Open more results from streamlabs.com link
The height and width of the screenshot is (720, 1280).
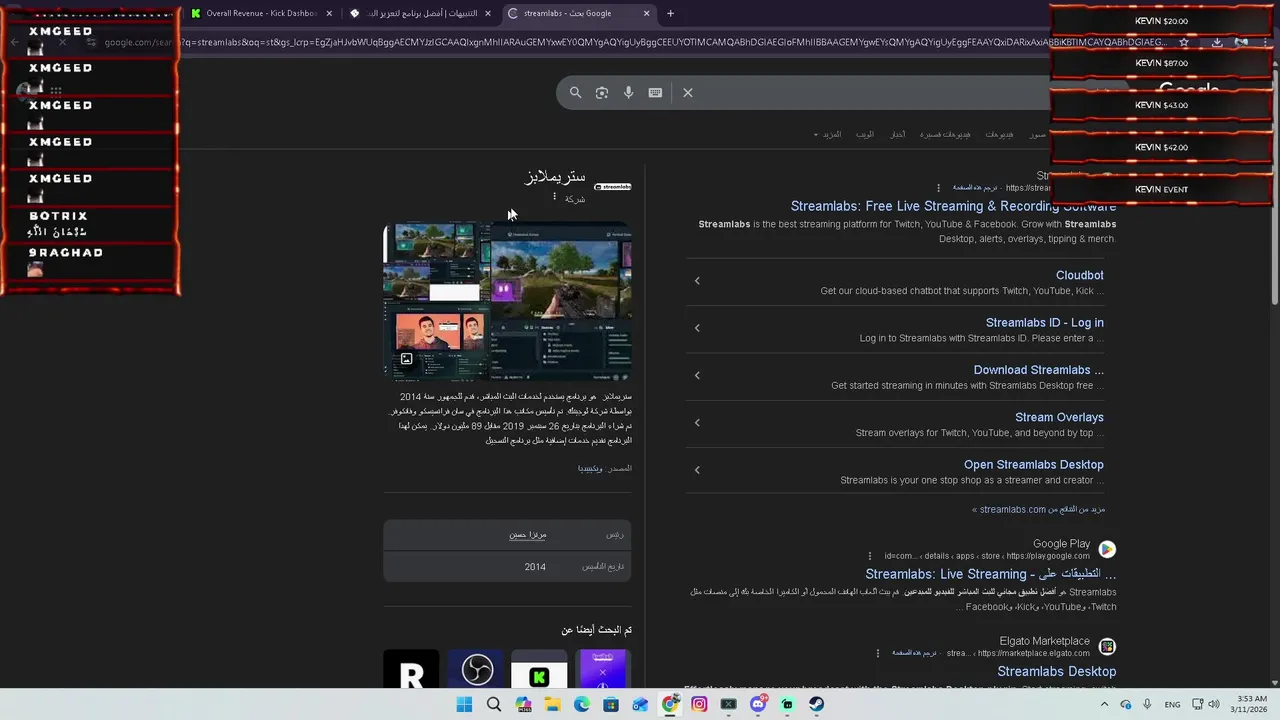click(x=1038, y=509)
